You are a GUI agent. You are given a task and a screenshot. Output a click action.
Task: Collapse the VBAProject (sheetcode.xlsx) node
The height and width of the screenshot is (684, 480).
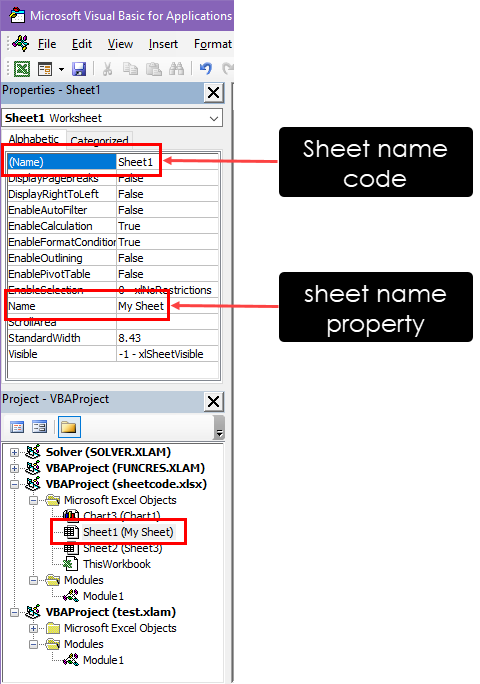pos(14,484)
